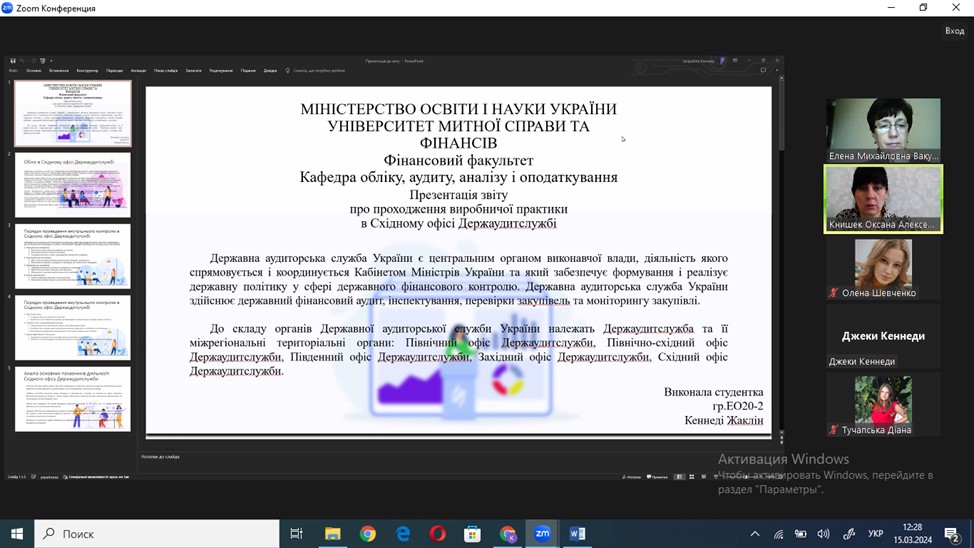Open PowerPoint quick access toolbar customize arrow
Viewport: 974px width, 548px height.
coord(51,61)
